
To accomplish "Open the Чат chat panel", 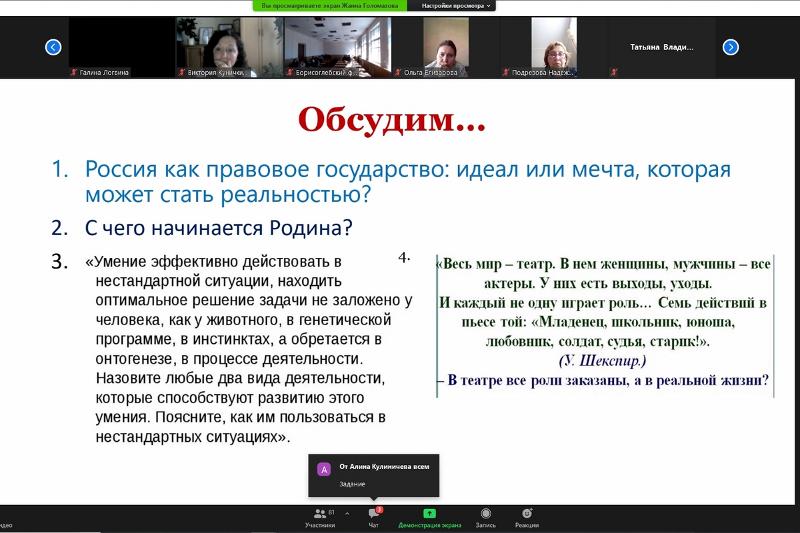I will [x=373, y=516].
